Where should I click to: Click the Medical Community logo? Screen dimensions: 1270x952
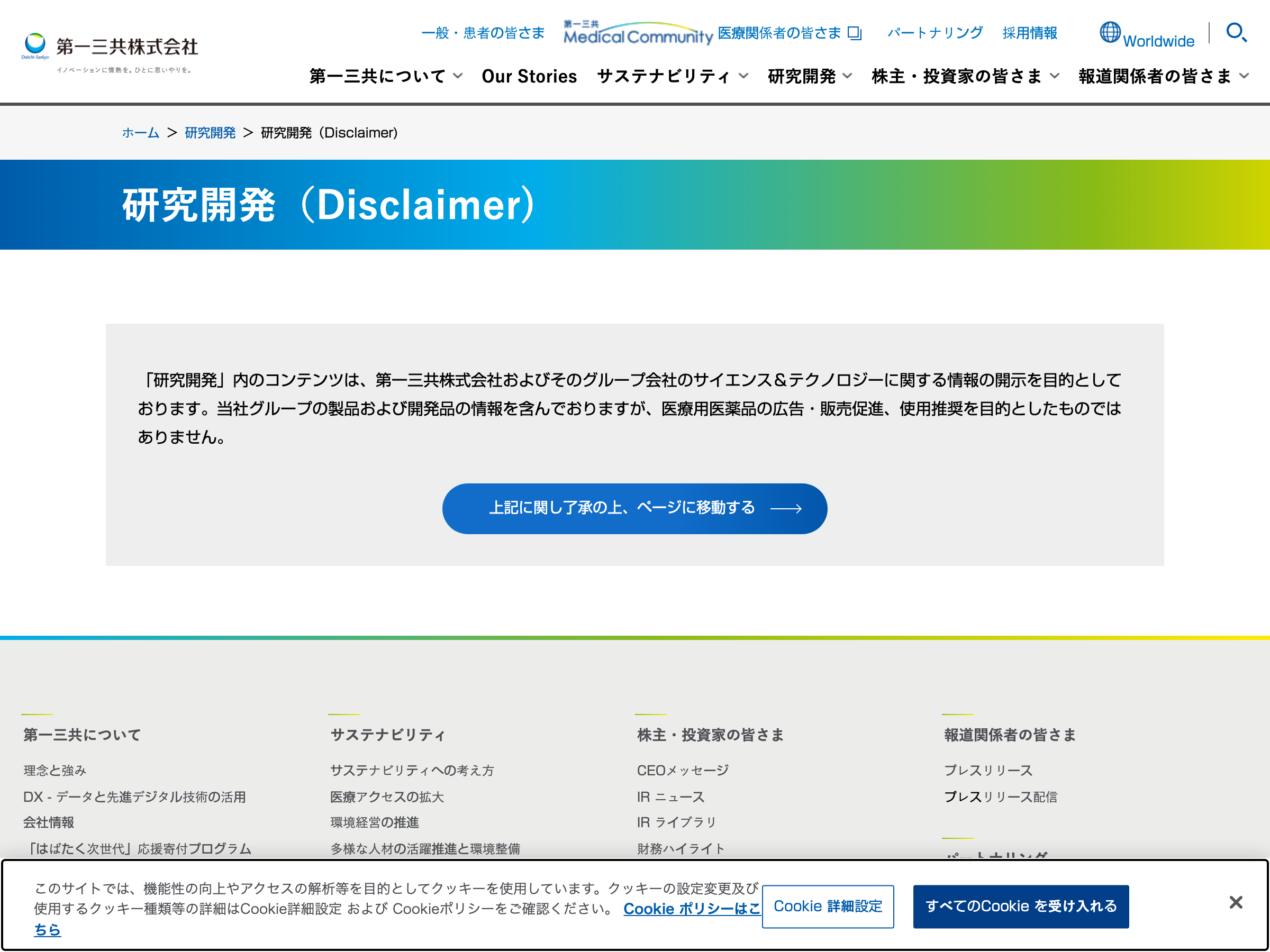pos(638,32)
